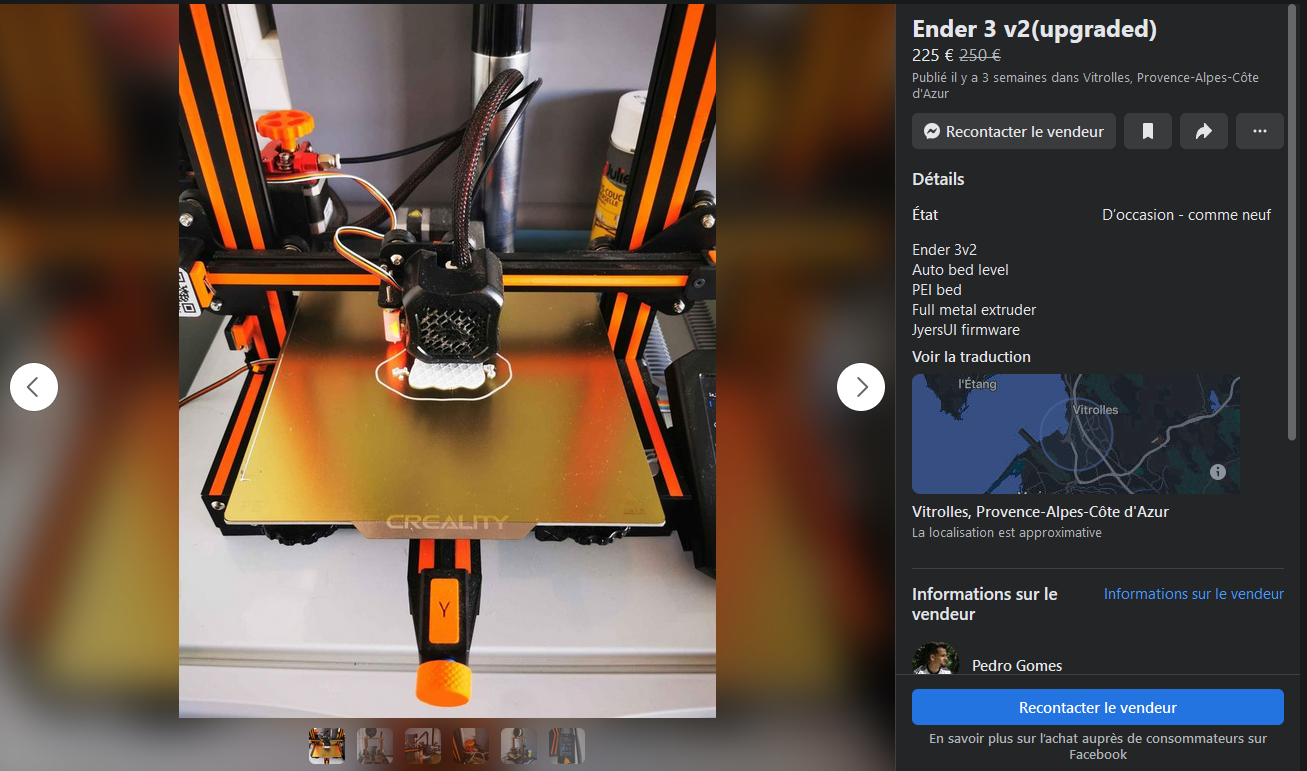Image resolution: width=1307 pixels, height=771 pixels.
Task: Click the 225 € price text
Action: click(933, 56)
